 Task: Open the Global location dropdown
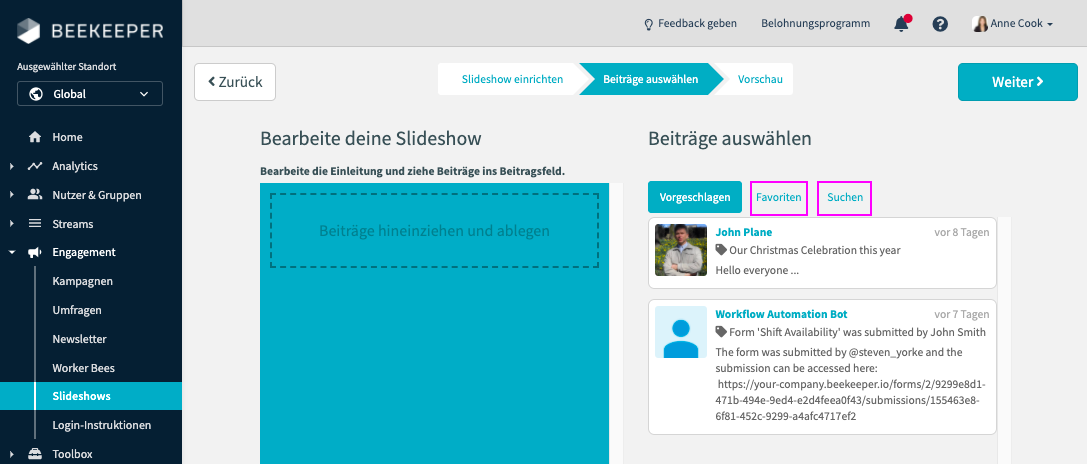pyautogui.click(x=90, y=94)
